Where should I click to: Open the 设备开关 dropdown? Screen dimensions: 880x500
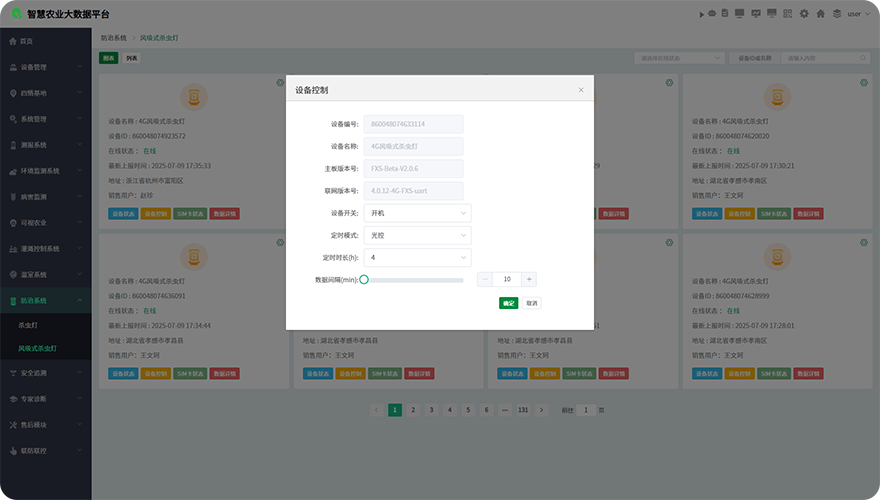point(419,213)
